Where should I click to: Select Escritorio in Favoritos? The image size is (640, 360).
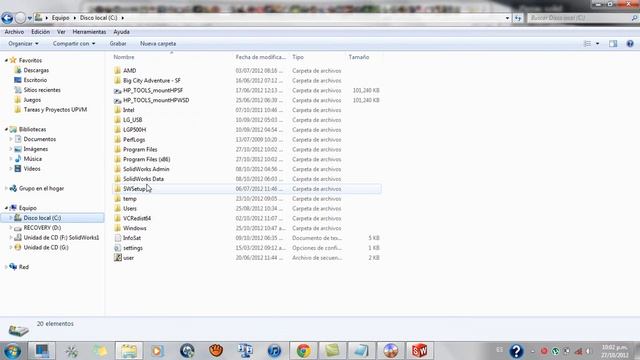click(35, 80)
